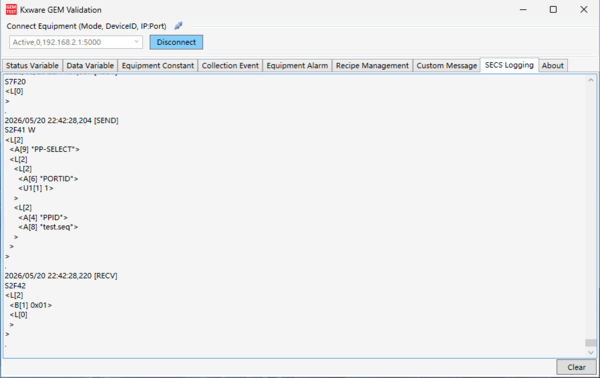Click the S2F42 message header
Viewport: 600px width, 378px height.
(15, 285)
